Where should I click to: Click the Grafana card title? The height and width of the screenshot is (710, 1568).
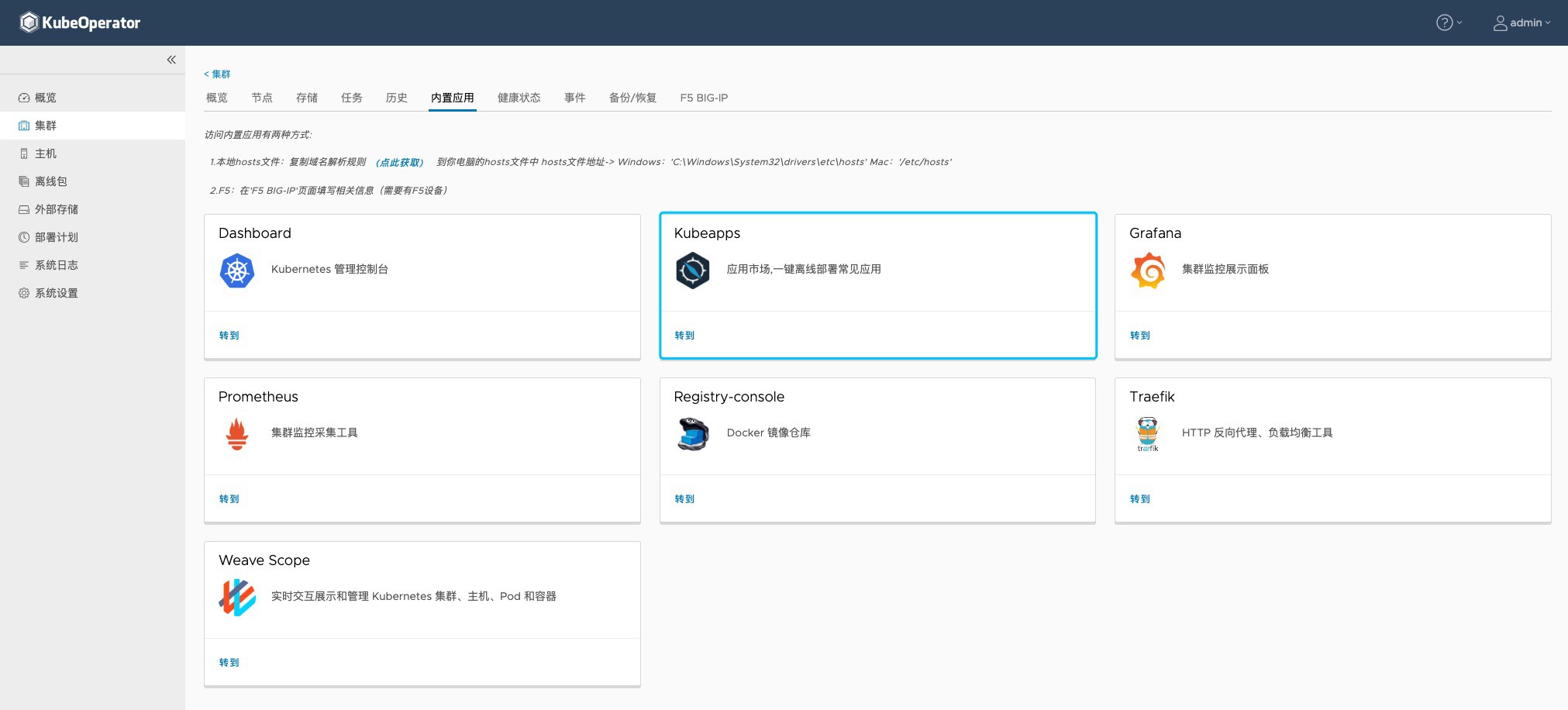point(1155,233)
